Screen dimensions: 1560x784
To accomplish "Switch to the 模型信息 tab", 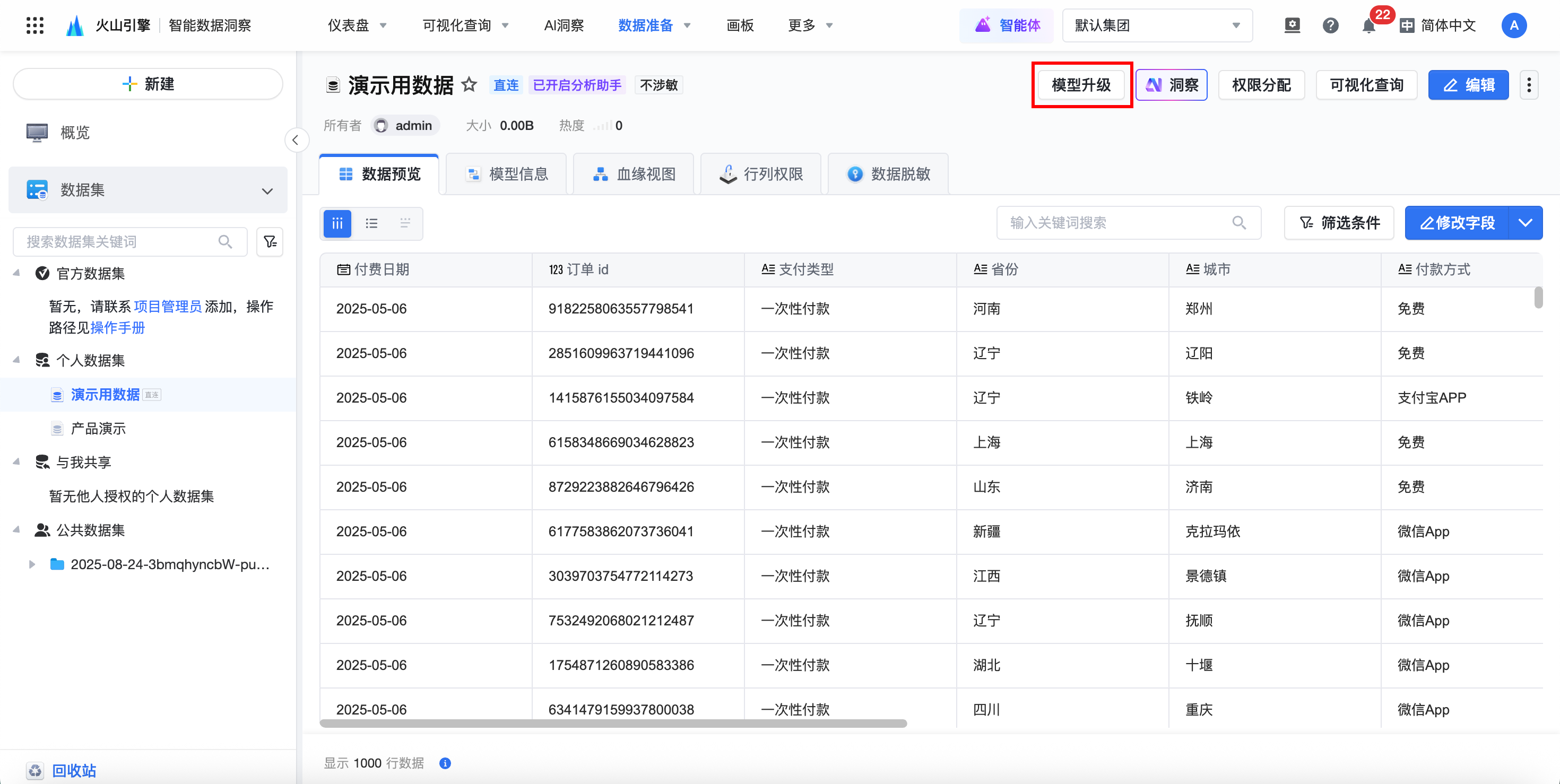I will click(506, 175).
